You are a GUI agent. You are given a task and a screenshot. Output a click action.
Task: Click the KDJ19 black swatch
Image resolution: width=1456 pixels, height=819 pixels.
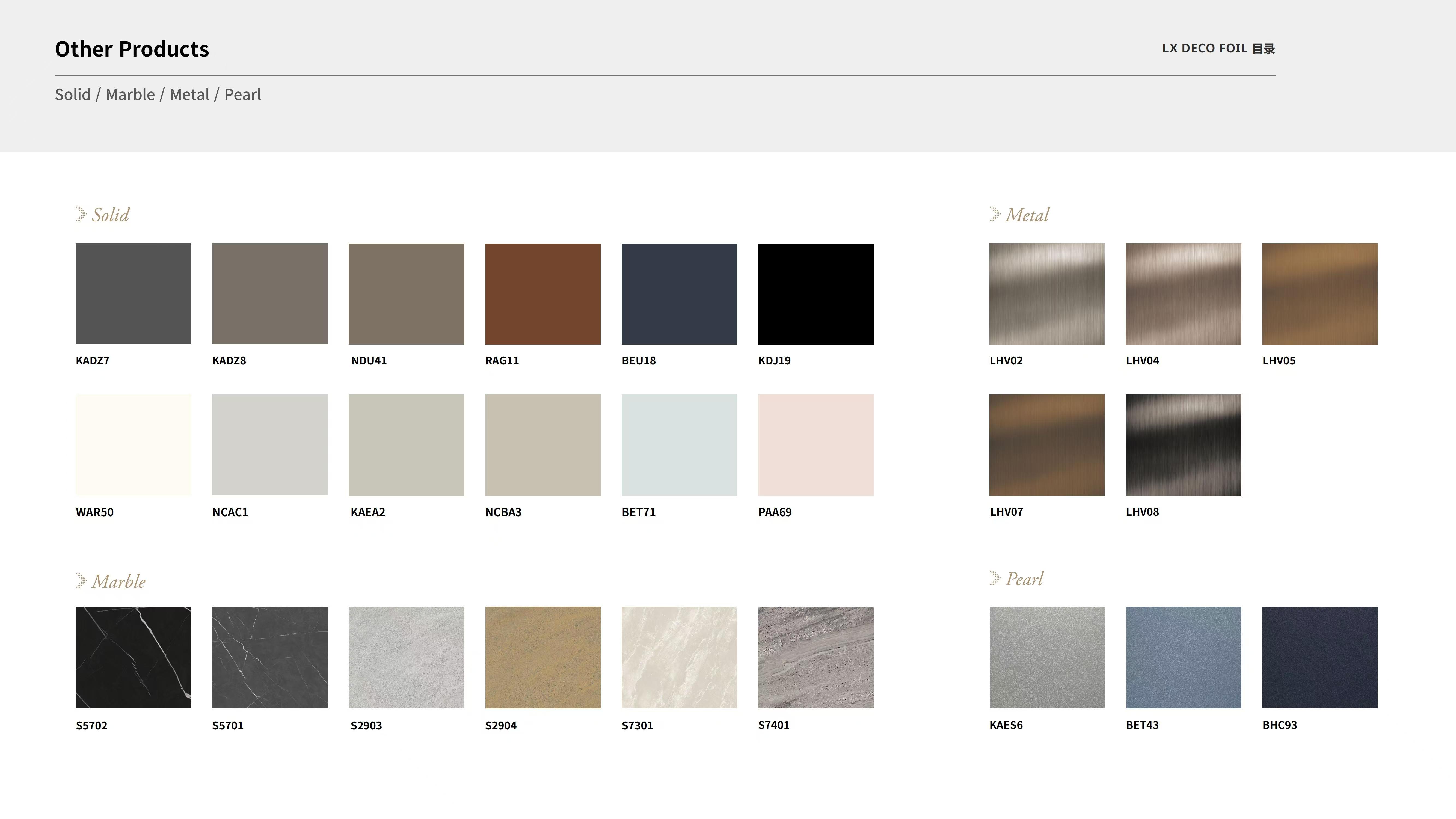(x=816, y=294)
